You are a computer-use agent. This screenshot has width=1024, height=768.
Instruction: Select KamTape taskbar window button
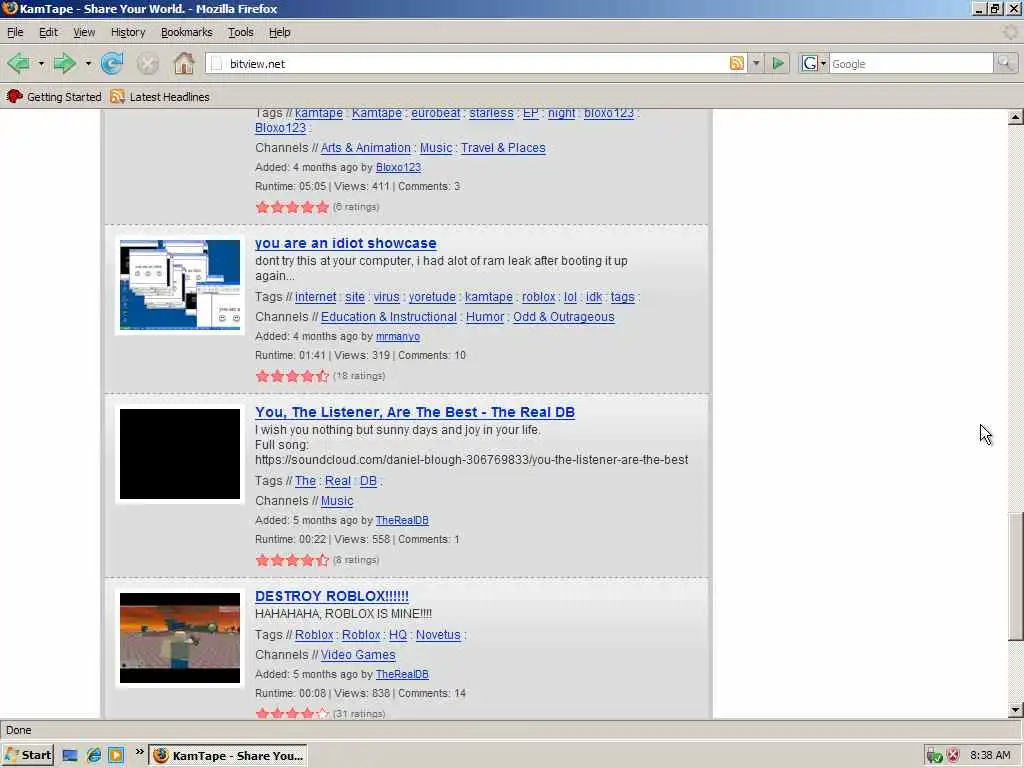click(x=229, y=756)
